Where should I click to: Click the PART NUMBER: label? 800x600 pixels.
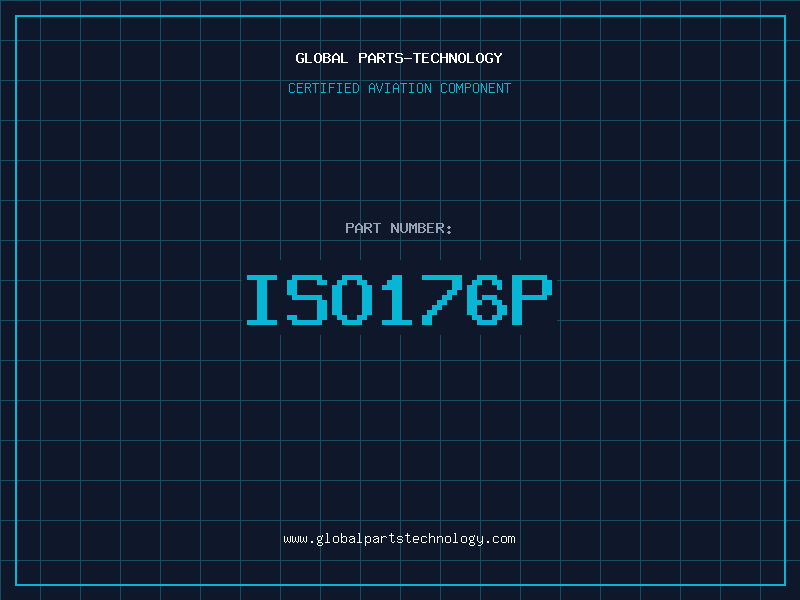399,228
